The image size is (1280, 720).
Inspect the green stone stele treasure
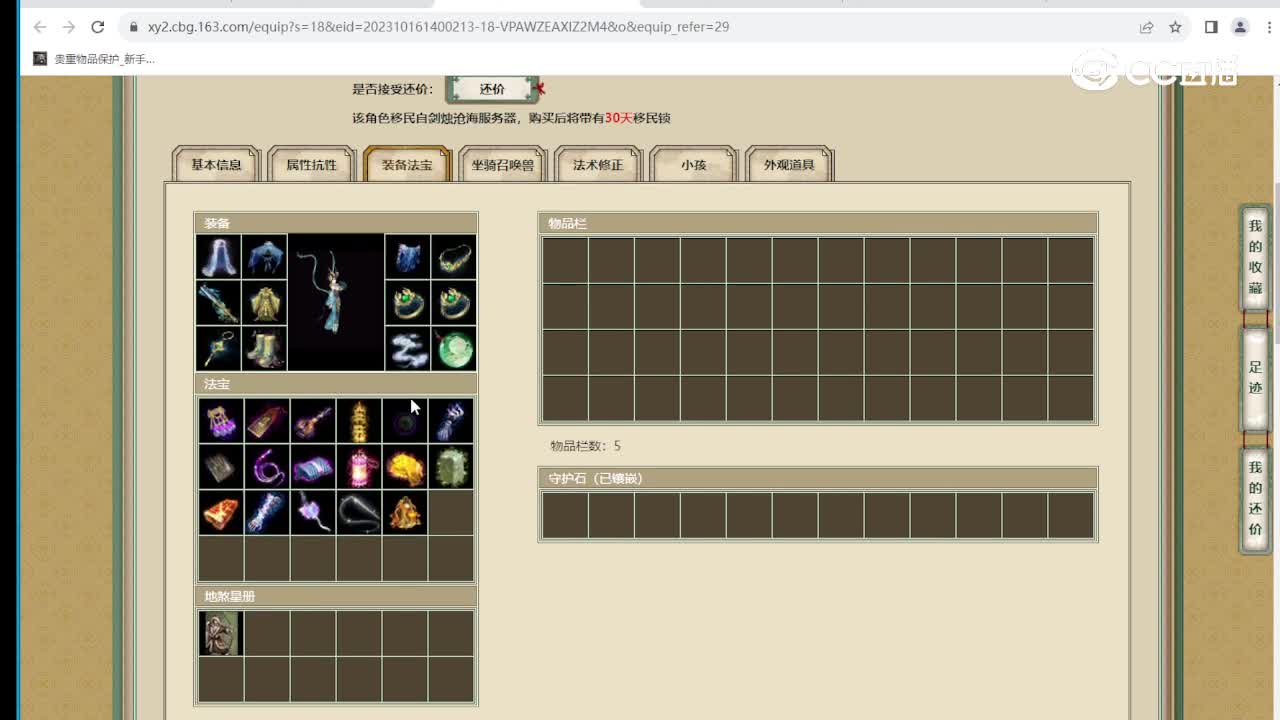(451, 467)
